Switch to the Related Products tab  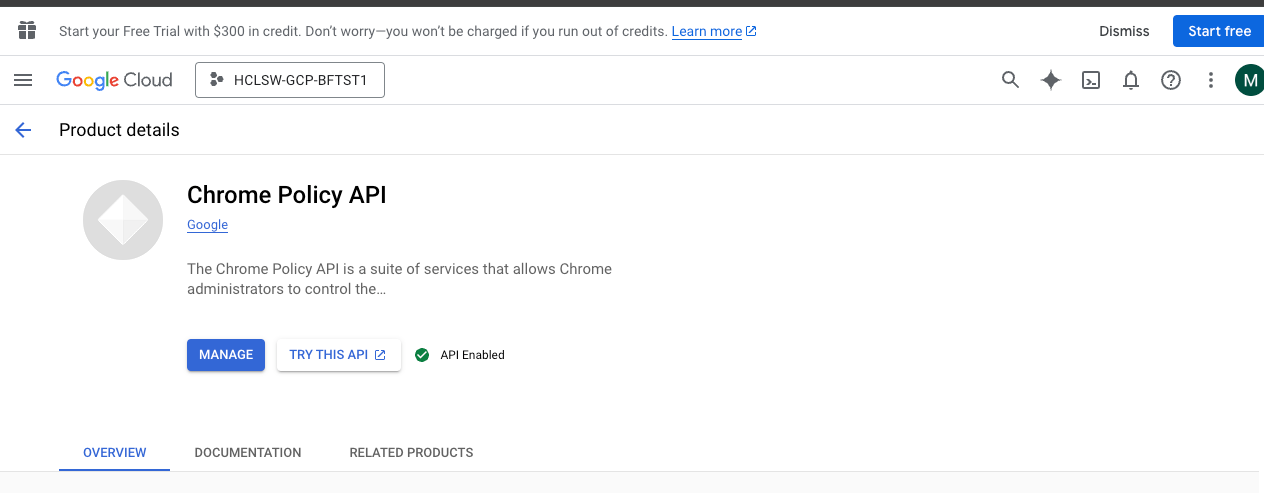coord(411,453)
